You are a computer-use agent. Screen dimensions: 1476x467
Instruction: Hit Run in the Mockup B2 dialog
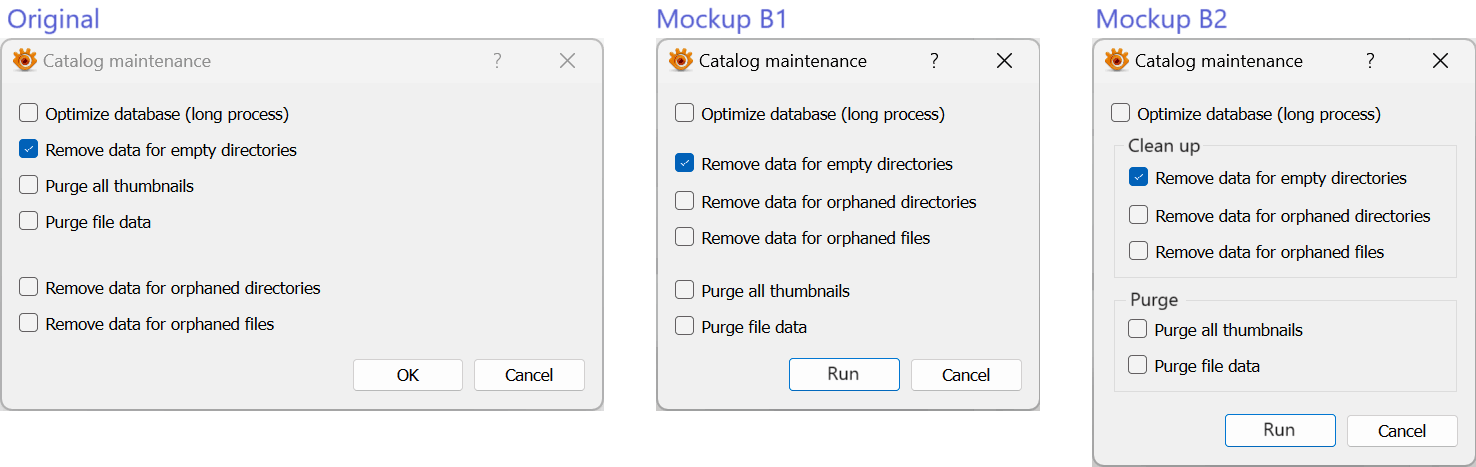click(x=1280, y=430)
